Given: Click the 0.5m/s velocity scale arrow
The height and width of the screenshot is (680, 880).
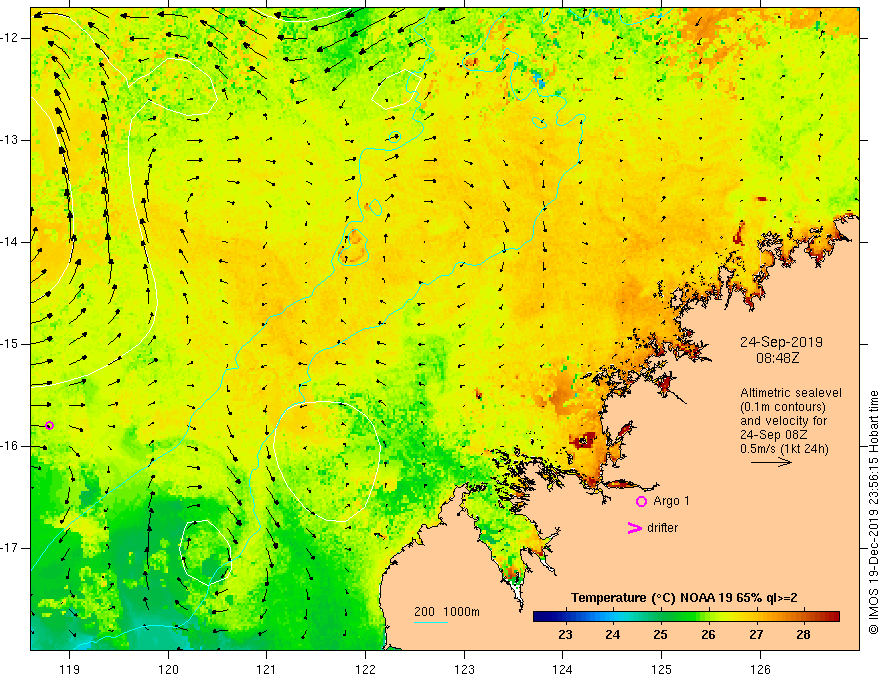Looking at the screenshot, I should pyautogui.click(x=771, y=462).
